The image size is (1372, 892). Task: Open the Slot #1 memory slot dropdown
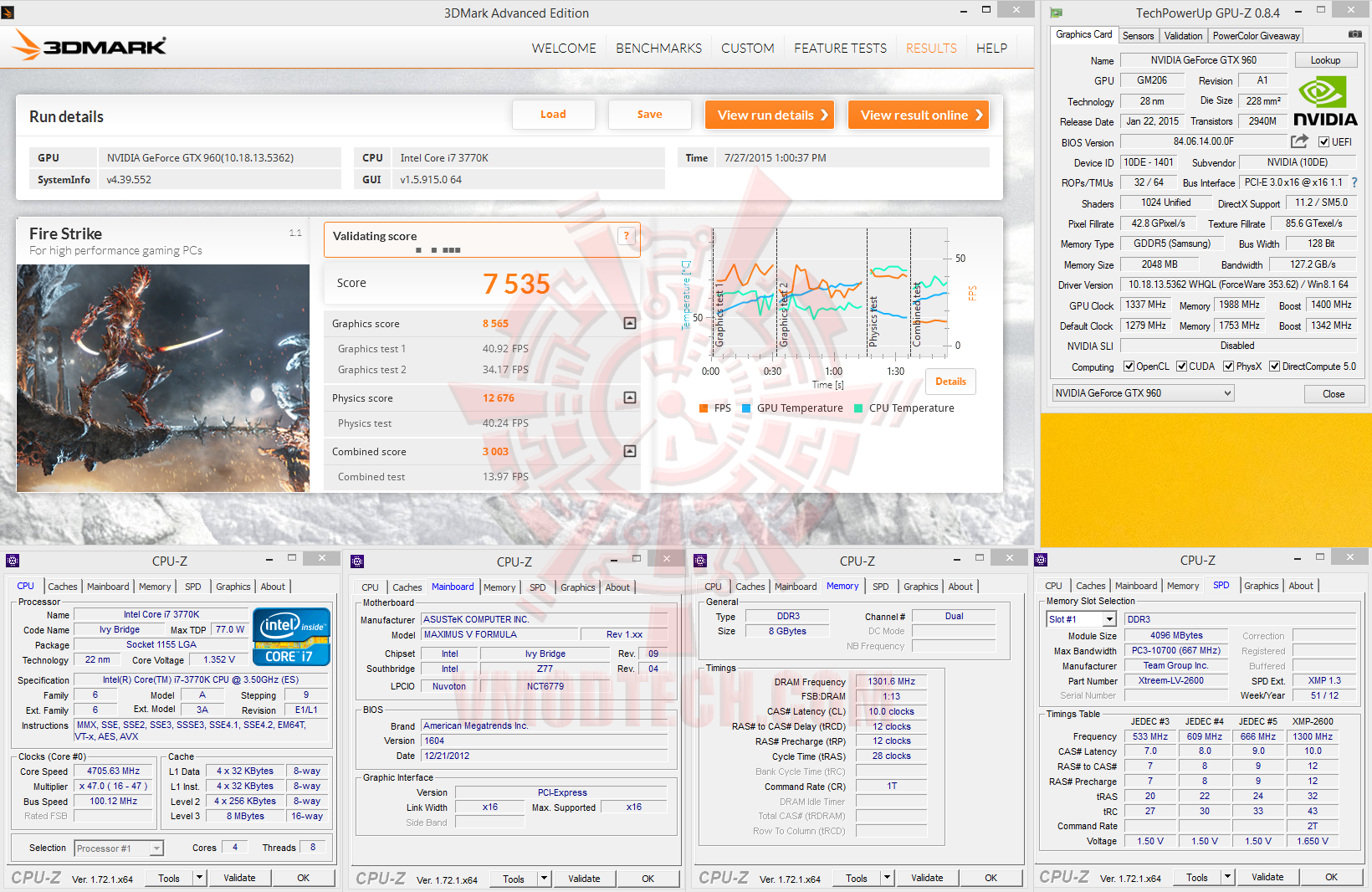click(1081, 619)
